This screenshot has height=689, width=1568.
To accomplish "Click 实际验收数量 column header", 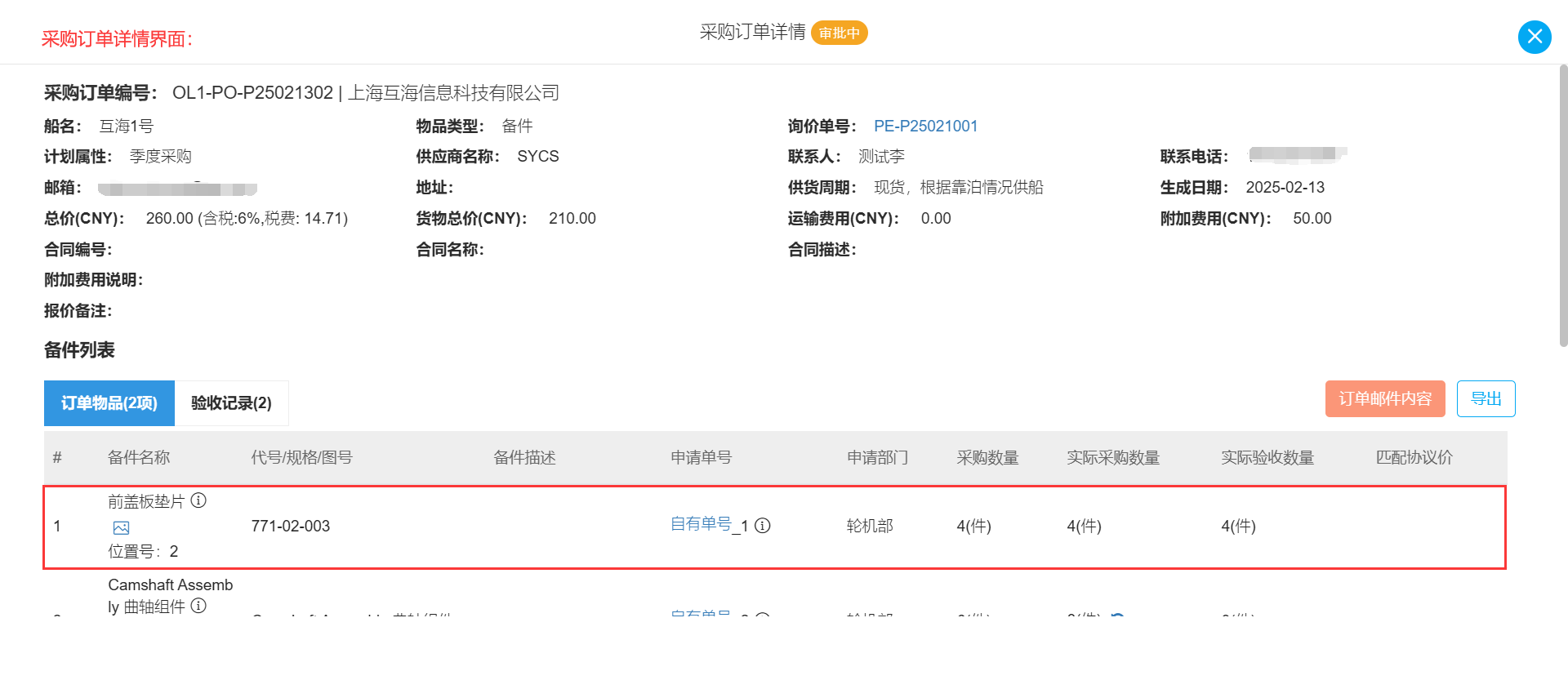I will pyautogui.click(x=1267, y=458).
